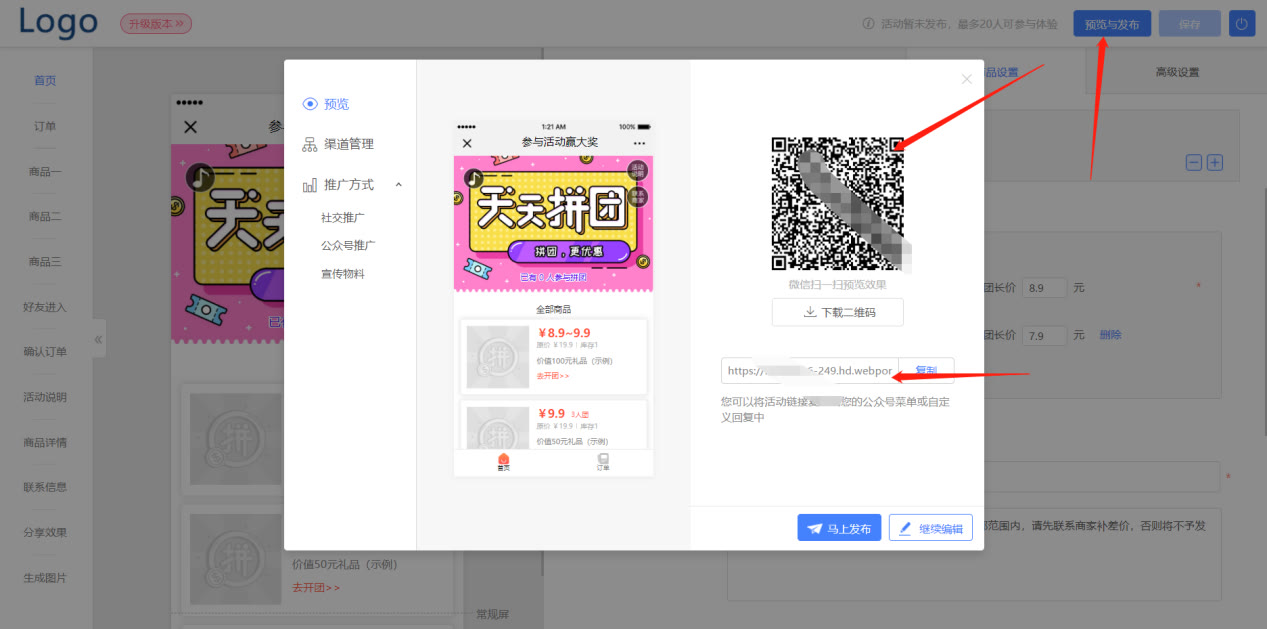Viewport: 1267px width, 629px height.
Task: Click the 保存 save button
Action: tap(1188, 22)
